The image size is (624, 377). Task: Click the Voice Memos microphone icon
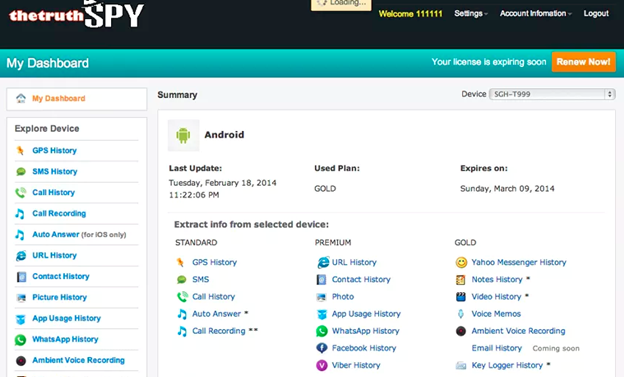(x=461, y=314)
